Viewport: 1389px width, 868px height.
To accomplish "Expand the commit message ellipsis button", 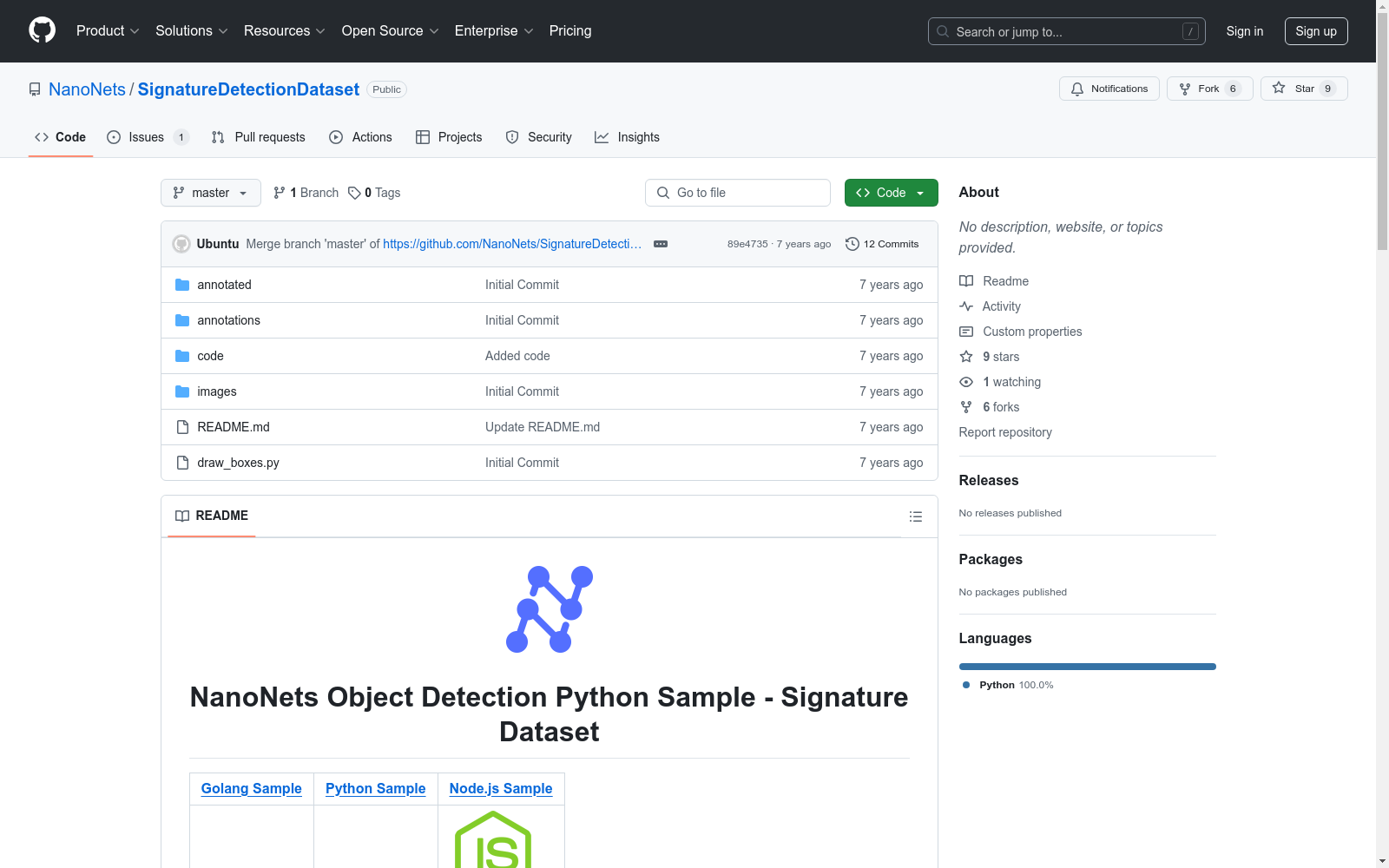I will point(661,244).
